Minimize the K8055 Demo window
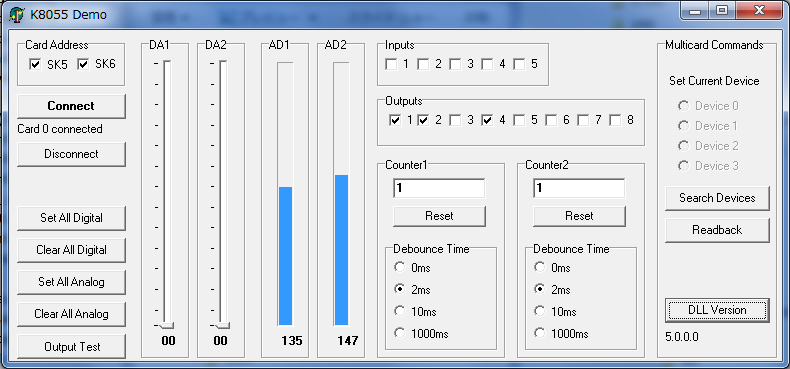 tap(696, 11)
